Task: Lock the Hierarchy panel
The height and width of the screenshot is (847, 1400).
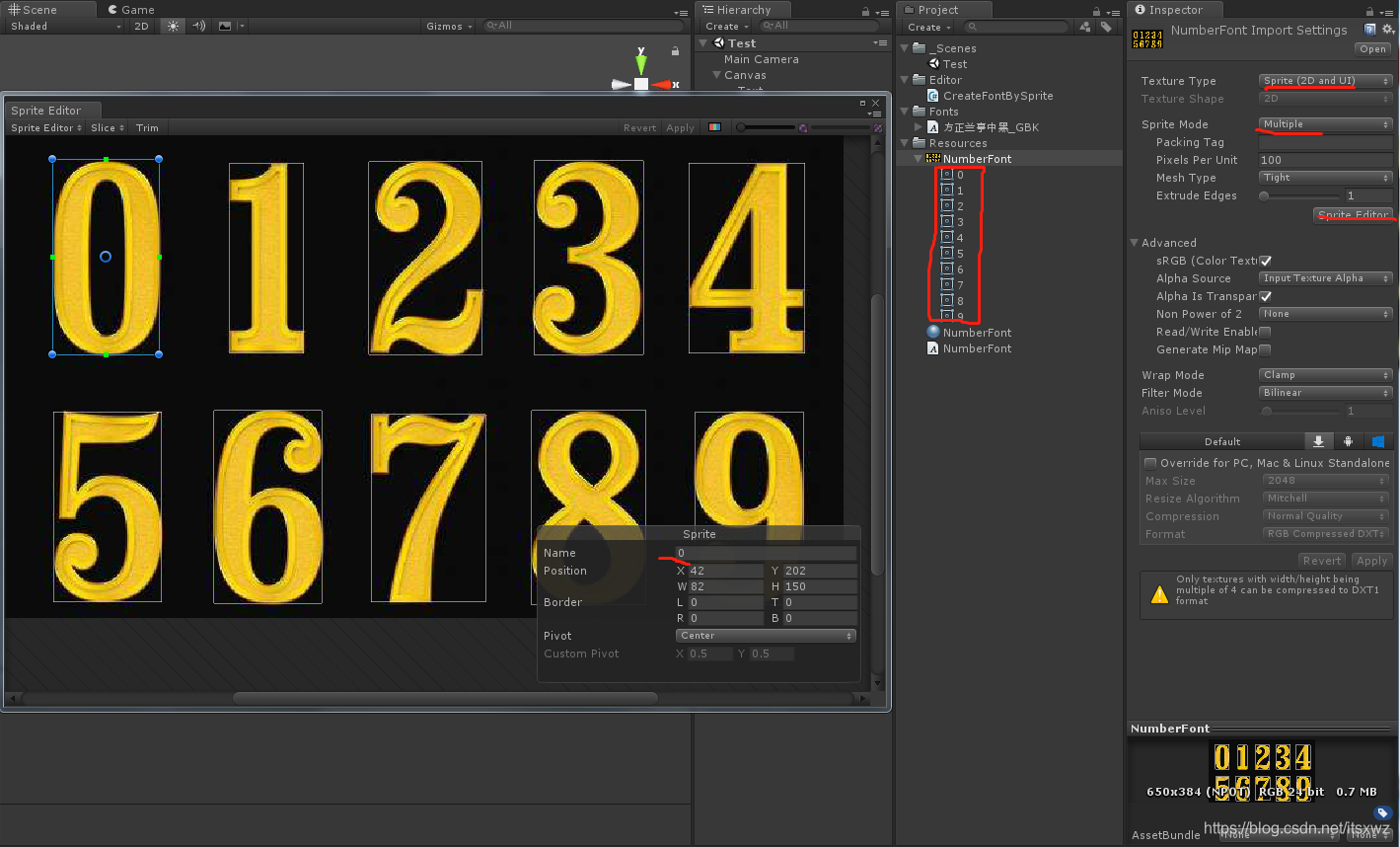Action: 865,11
